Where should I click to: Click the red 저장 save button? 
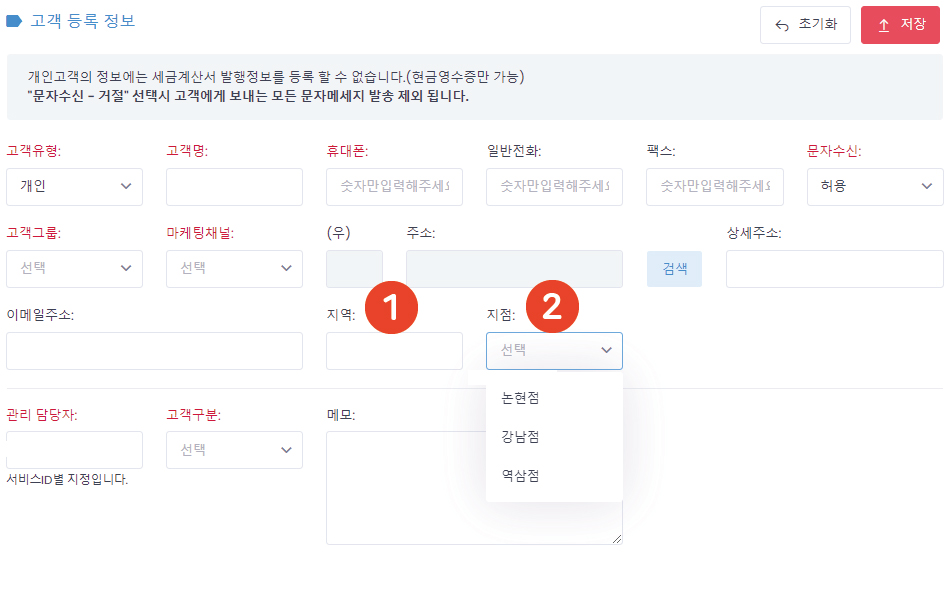pyautogui.click(x=900, y=25)
